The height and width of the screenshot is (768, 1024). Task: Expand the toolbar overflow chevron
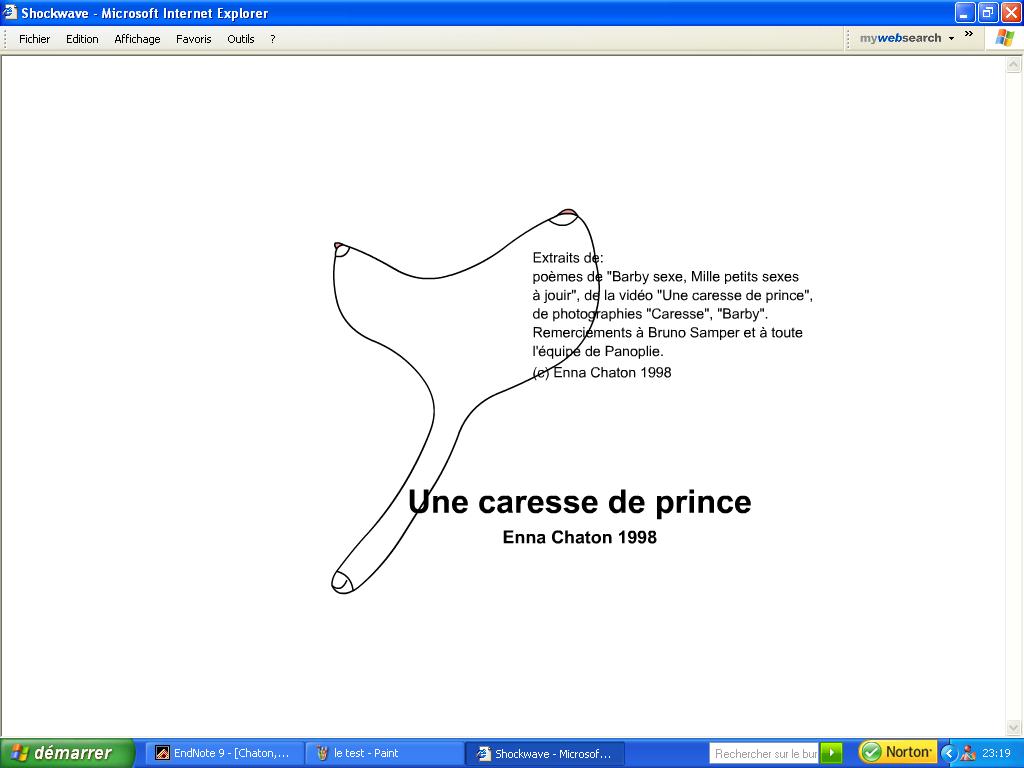(968, 34)
